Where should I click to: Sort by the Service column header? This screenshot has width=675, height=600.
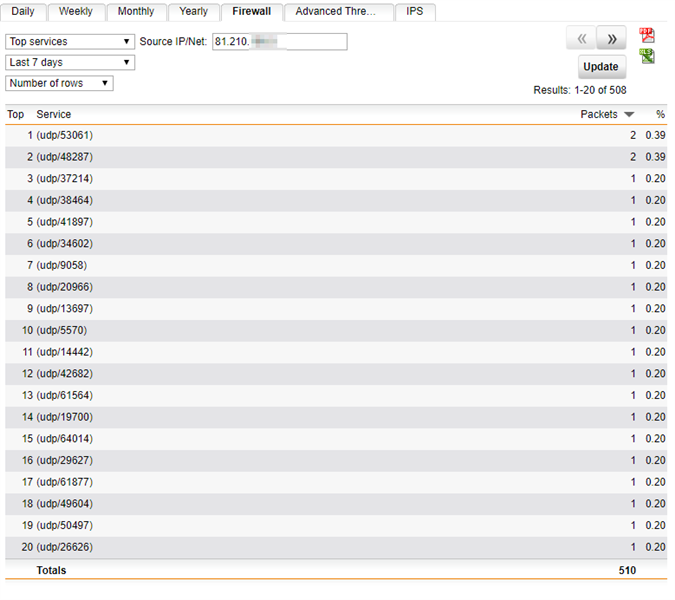pyautogui.click(x=54, y=115)
